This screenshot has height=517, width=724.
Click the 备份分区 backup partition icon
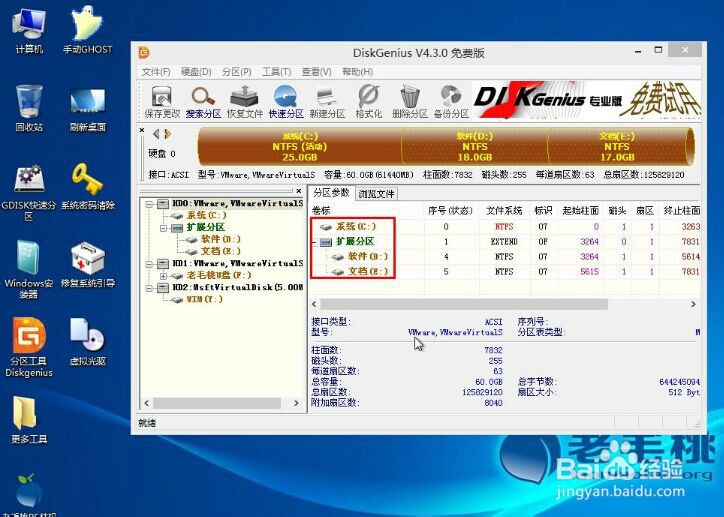tap(451, 101)
